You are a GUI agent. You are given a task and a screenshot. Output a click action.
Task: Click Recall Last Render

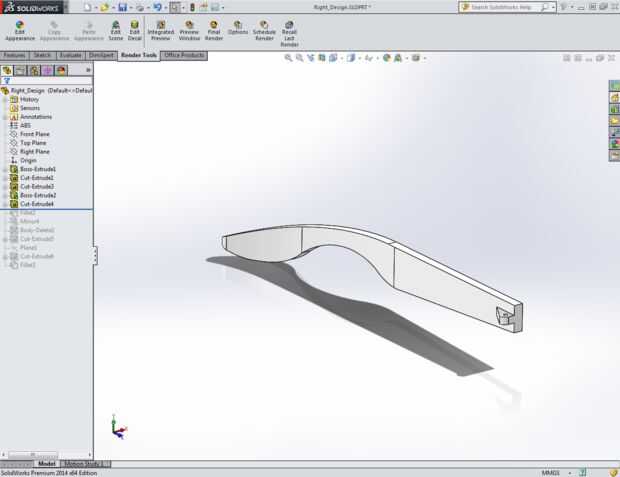pos(289,34)
